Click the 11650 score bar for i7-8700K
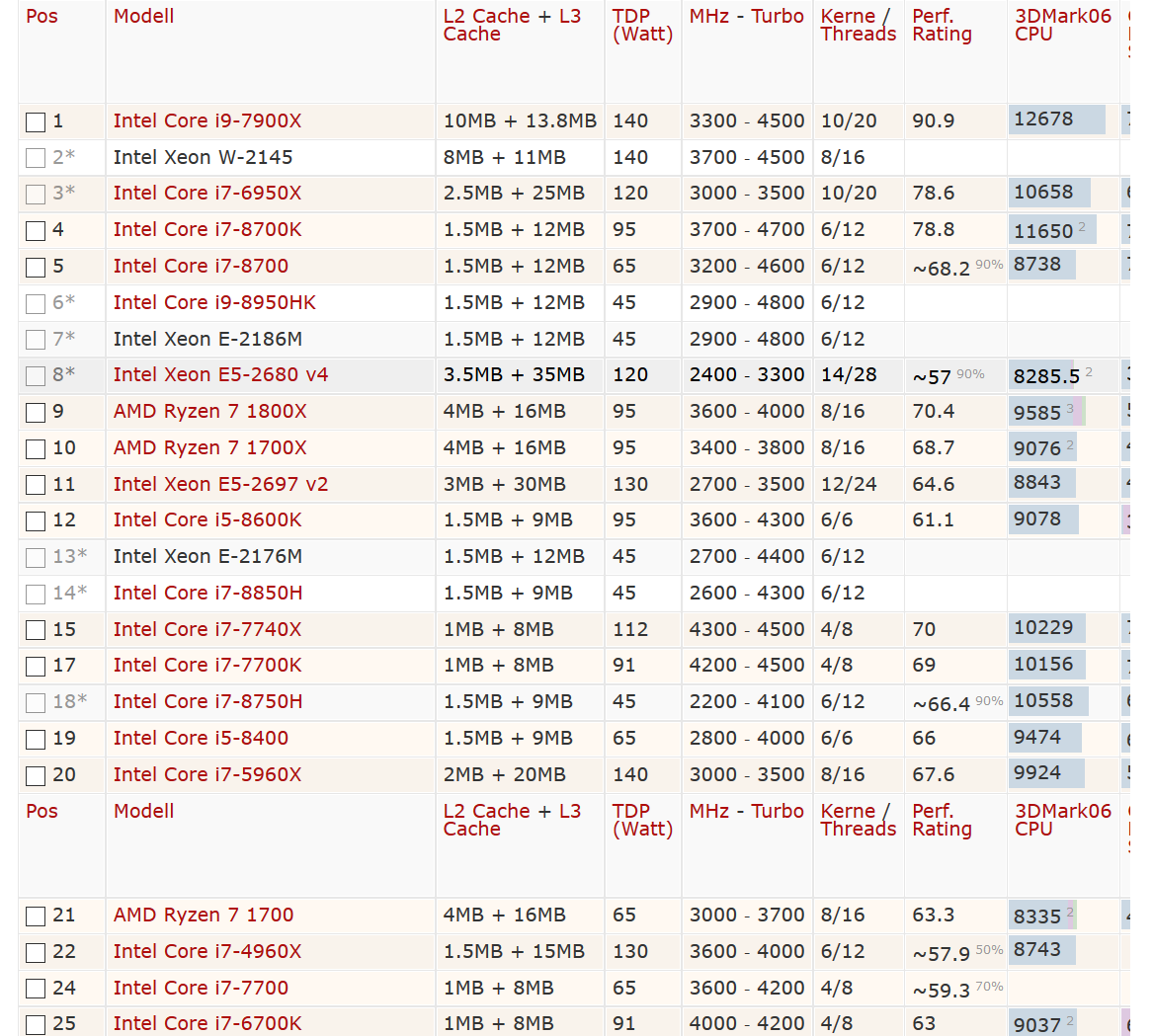The height and width of the screenshot is (1036, 1153). coord(1052,229)
